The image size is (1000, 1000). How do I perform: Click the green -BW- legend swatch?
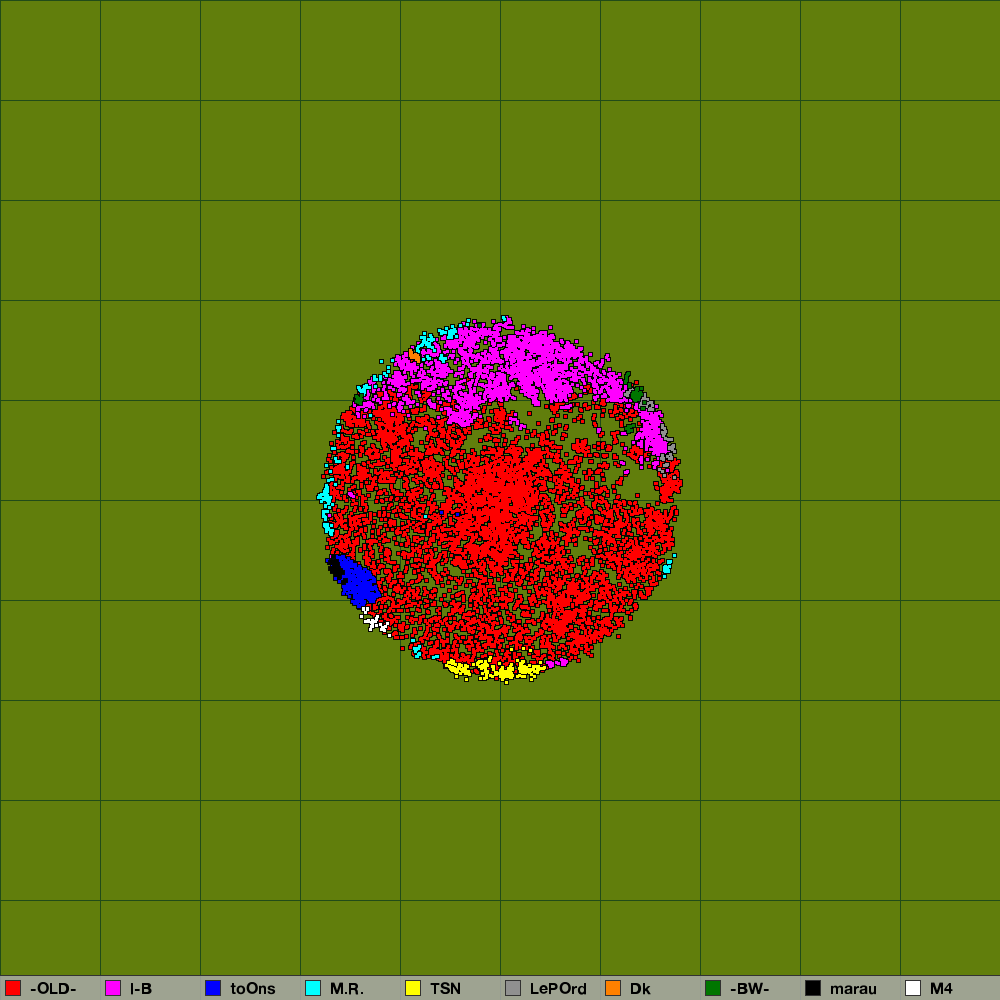[713, 988]
